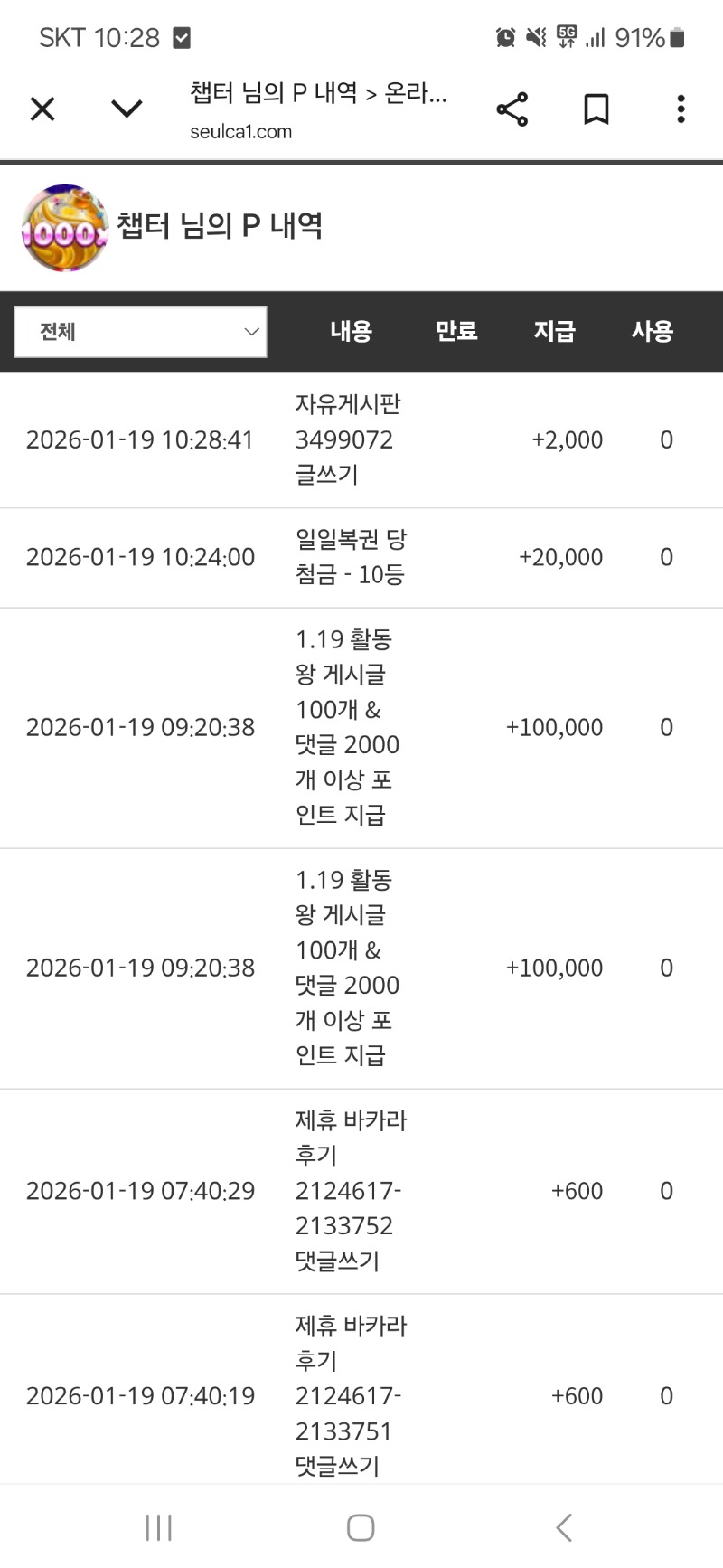The height and width of the screenshot is (1568, 723).
Task: Select the 내용 column header
Action: pyautogui.click(x=351, y=331)
